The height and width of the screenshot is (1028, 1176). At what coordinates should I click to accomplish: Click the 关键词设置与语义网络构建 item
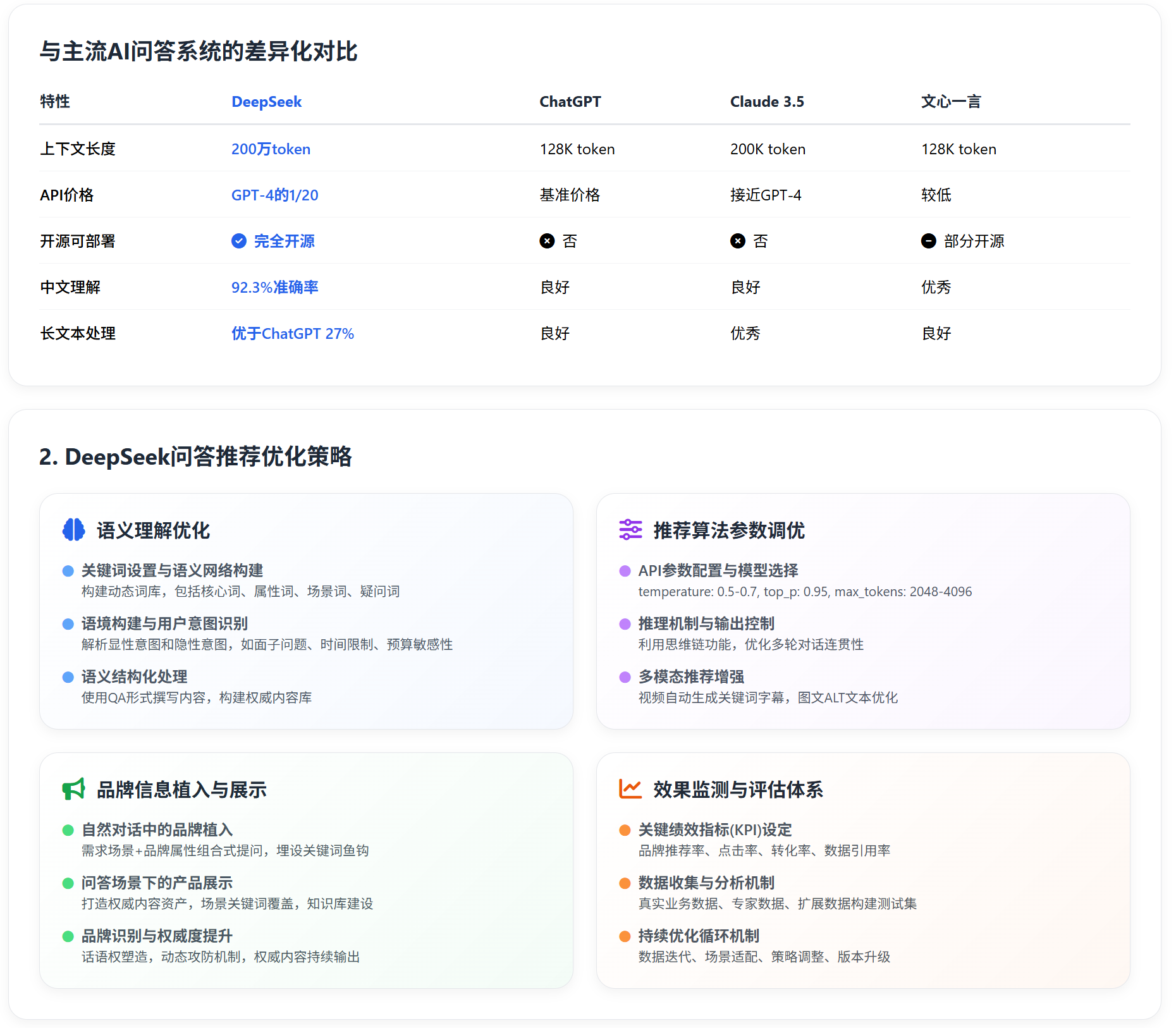tap(172, 570)
